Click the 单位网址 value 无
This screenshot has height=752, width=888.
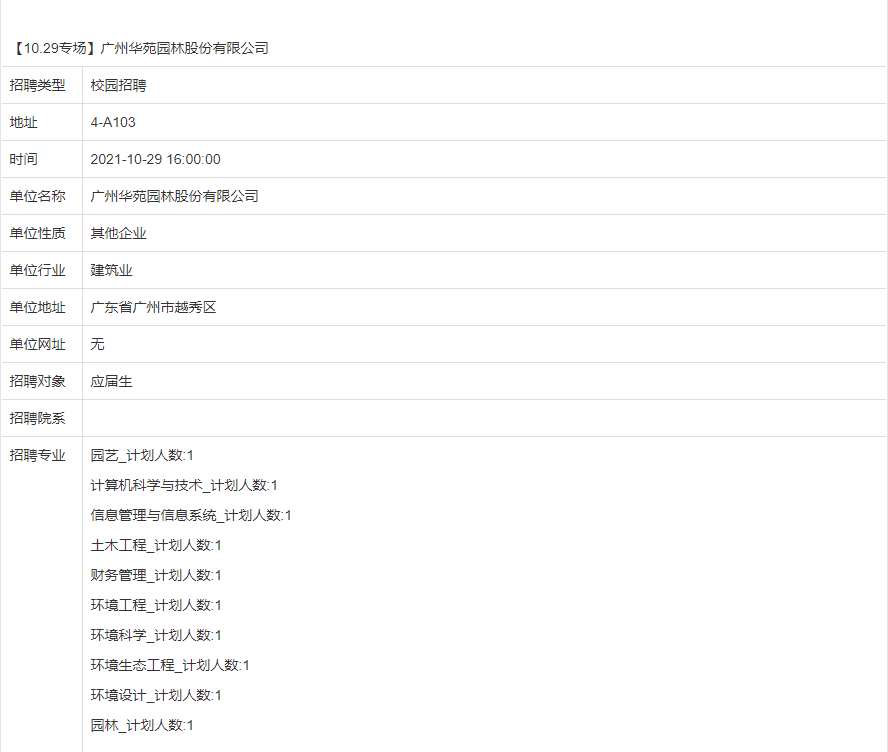point(97,345)
